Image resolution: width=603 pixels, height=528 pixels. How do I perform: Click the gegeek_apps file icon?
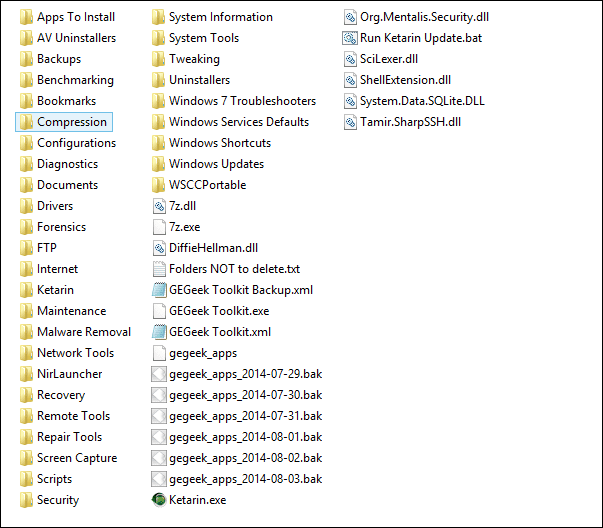click(159, 353)
